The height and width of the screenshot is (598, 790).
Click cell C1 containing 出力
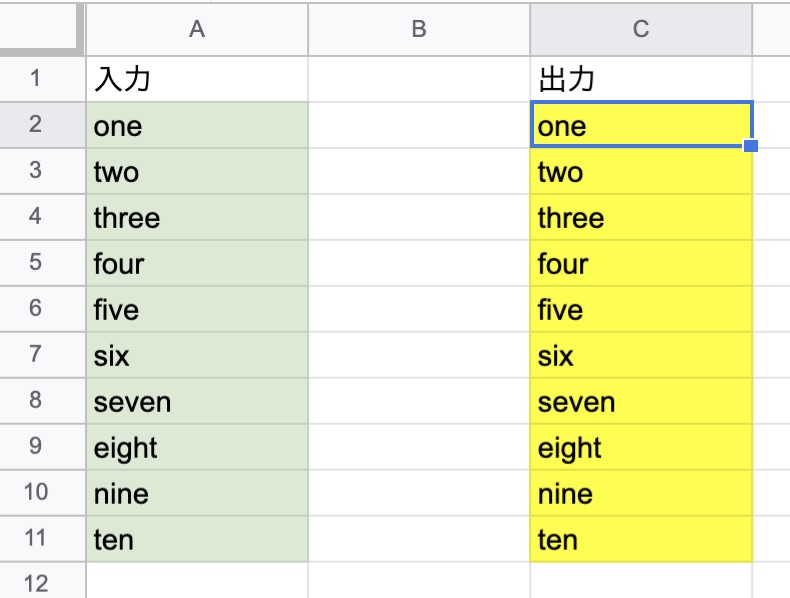point(641,79)
